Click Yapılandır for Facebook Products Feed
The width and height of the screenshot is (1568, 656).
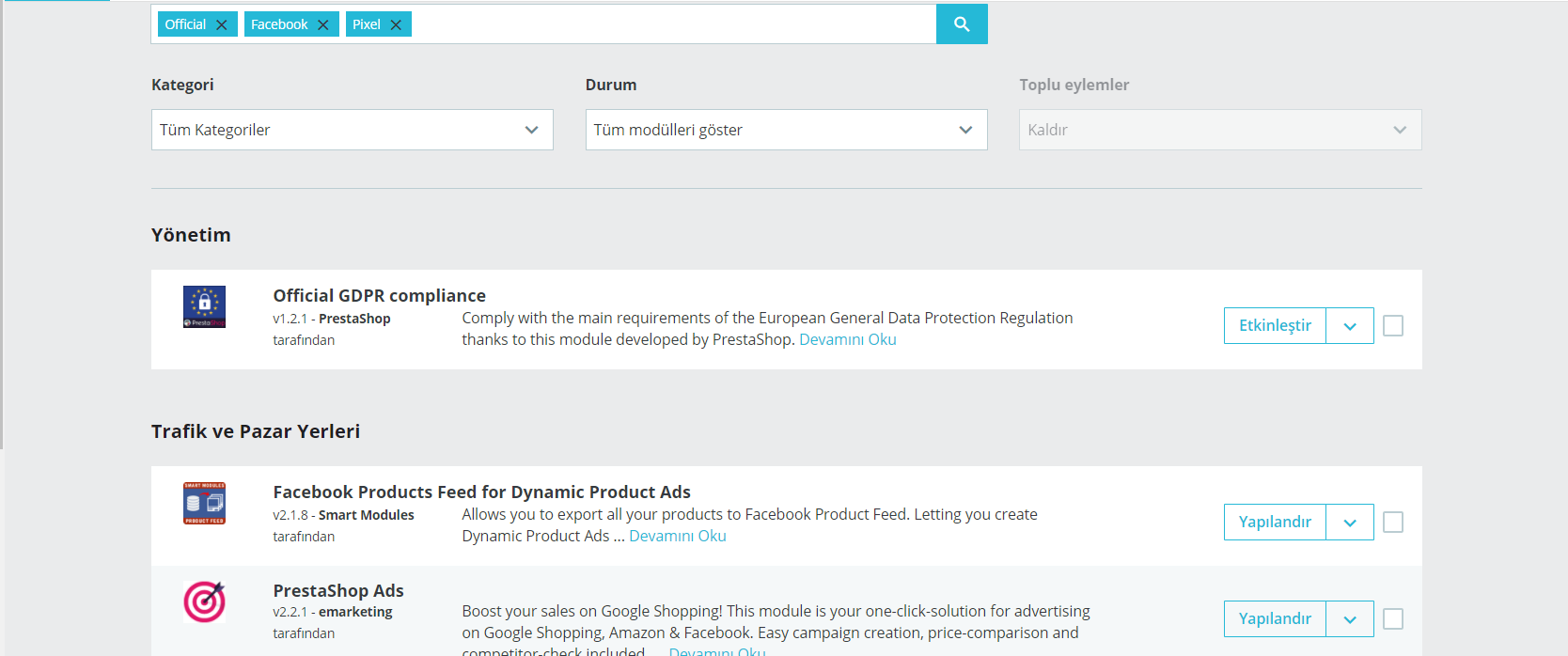tap(1275, 523)
